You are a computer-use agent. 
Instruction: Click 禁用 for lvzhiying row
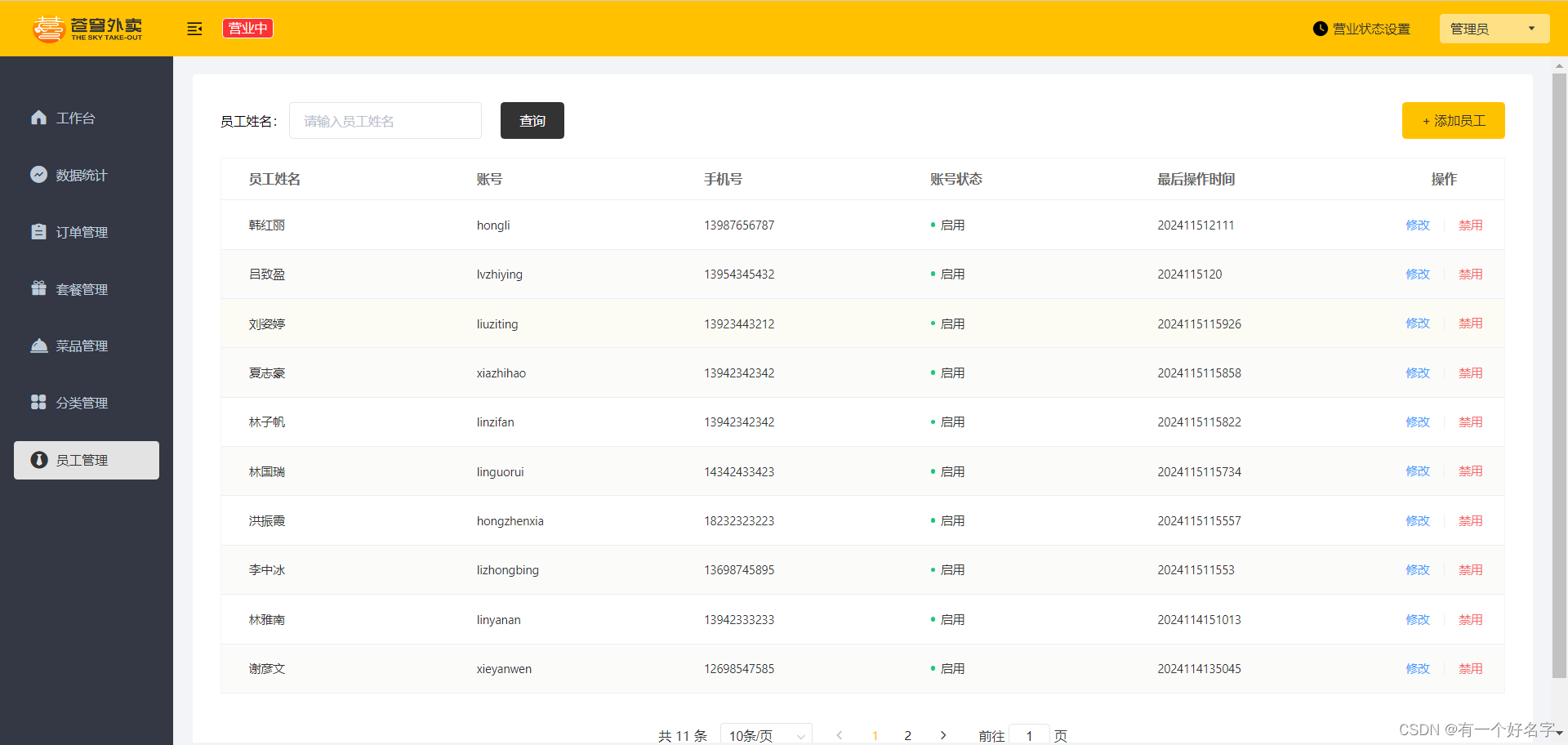pyautogui.click(x=1471, y=274)
